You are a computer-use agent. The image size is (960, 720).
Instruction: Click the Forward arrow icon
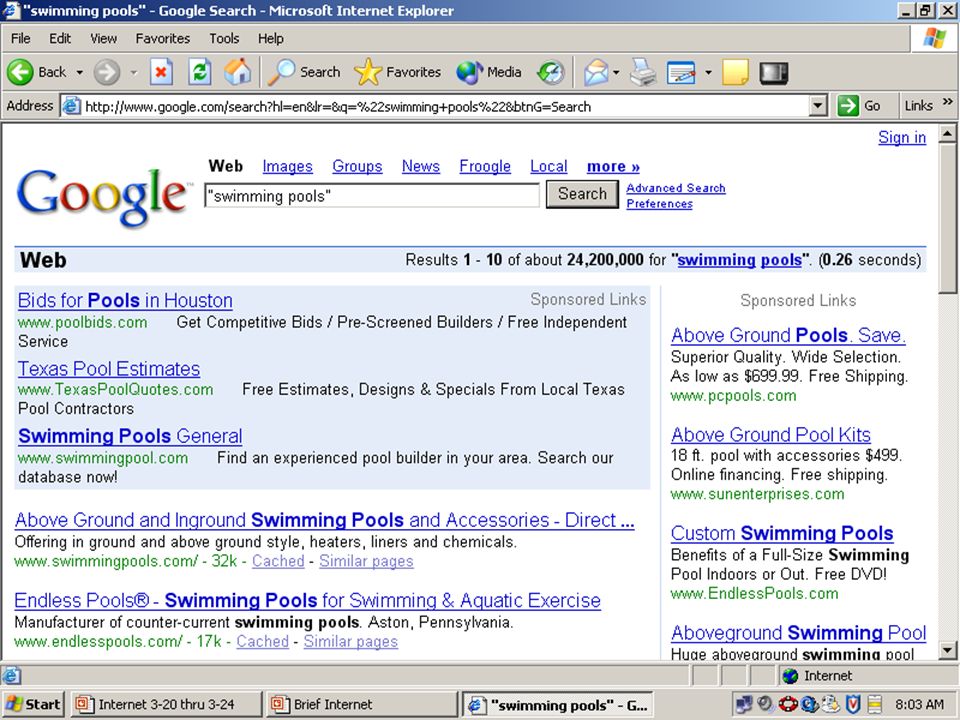point(107,72)
